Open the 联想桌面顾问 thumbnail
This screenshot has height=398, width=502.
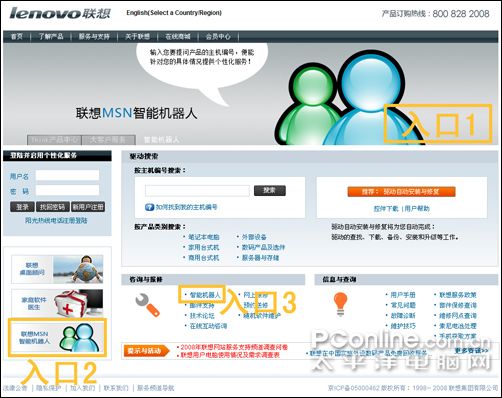(x=57, y=269)
